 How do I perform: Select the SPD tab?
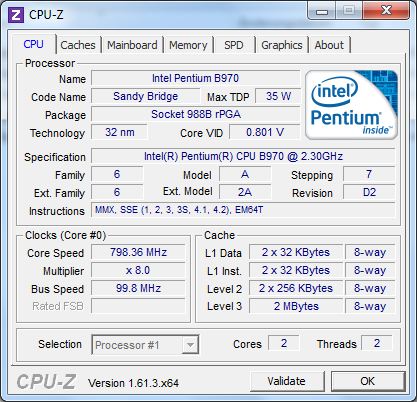tap(234, 45)
